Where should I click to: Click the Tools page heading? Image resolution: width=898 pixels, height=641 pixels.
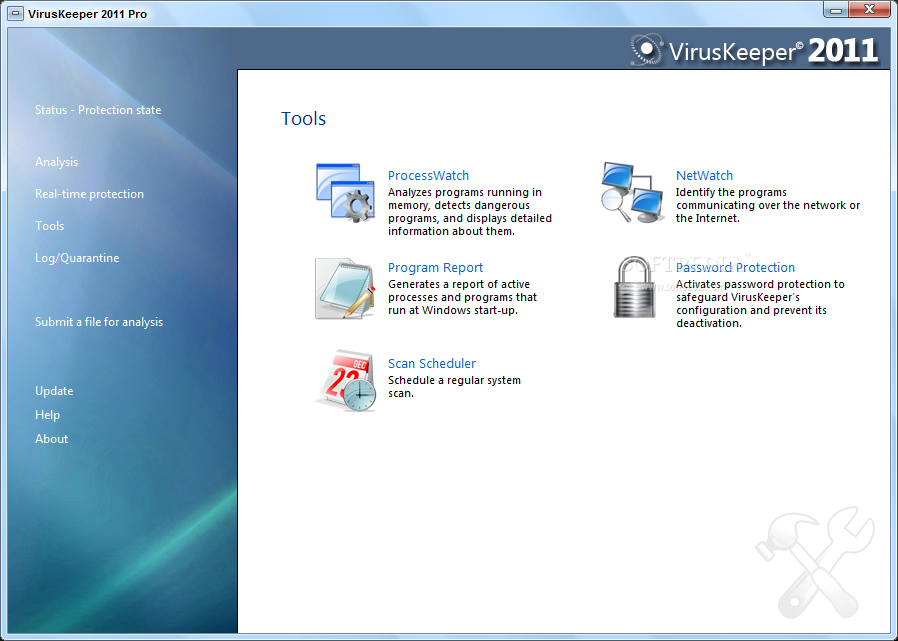pyautogui.click(x=304, y=119)
